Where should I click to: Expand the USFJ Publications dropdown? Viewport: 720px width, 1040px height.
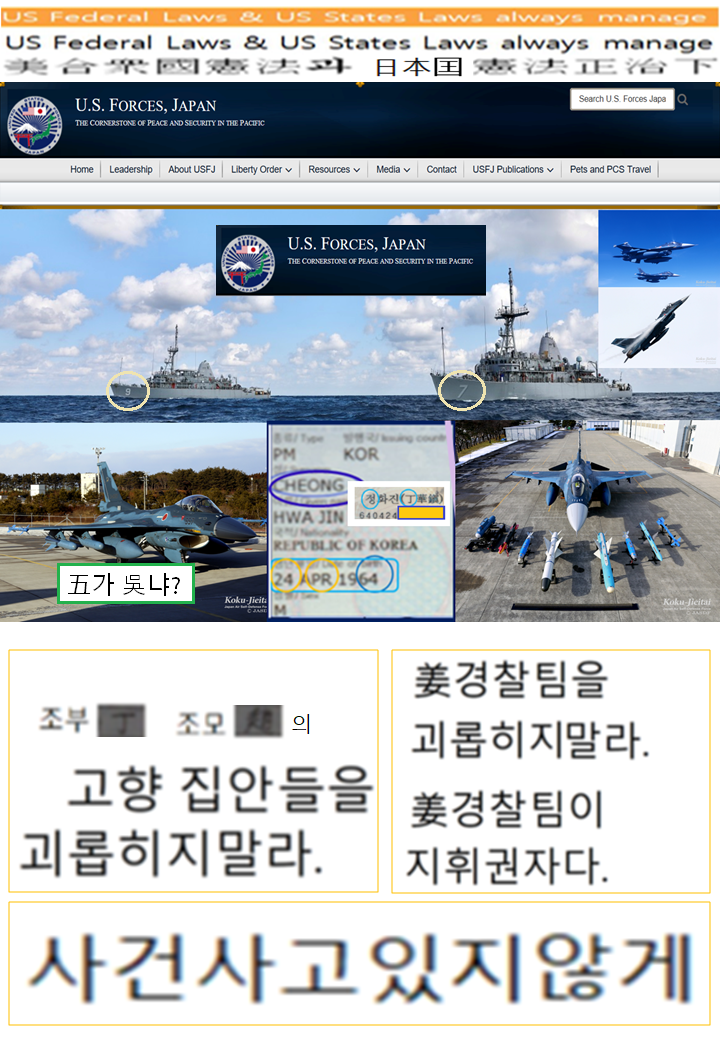512,169
